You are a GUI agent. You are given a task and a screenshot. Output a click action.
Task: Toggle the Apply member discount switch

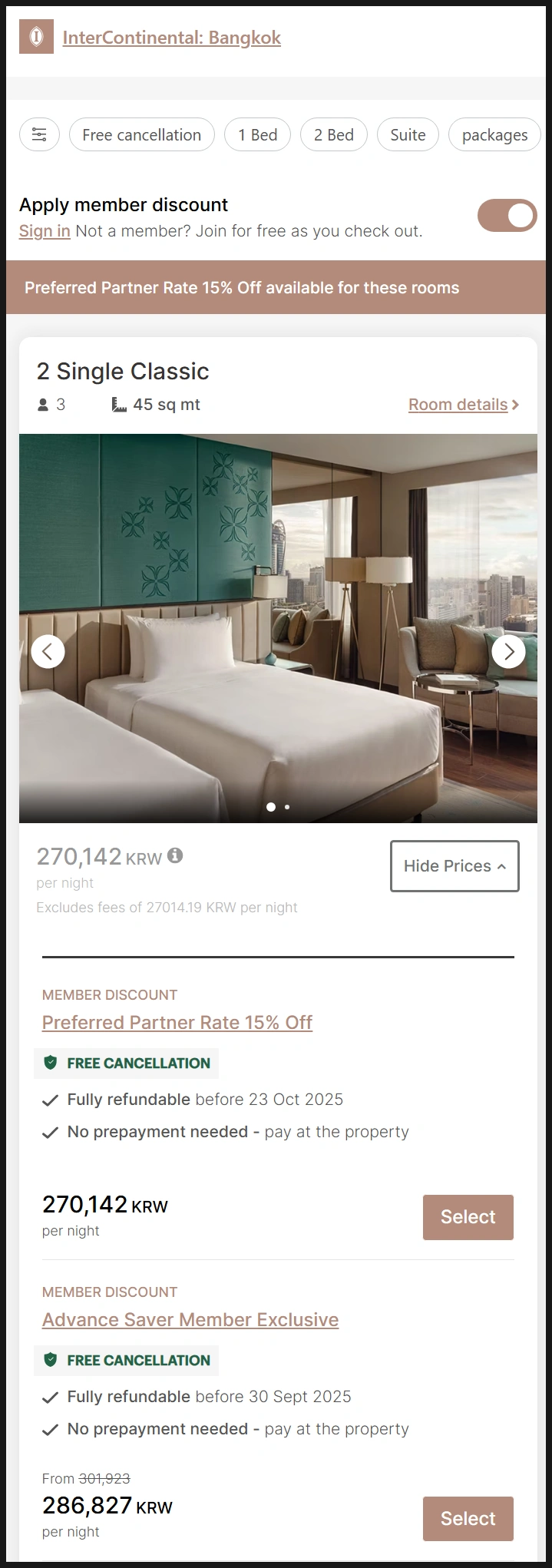pos(507,216)
